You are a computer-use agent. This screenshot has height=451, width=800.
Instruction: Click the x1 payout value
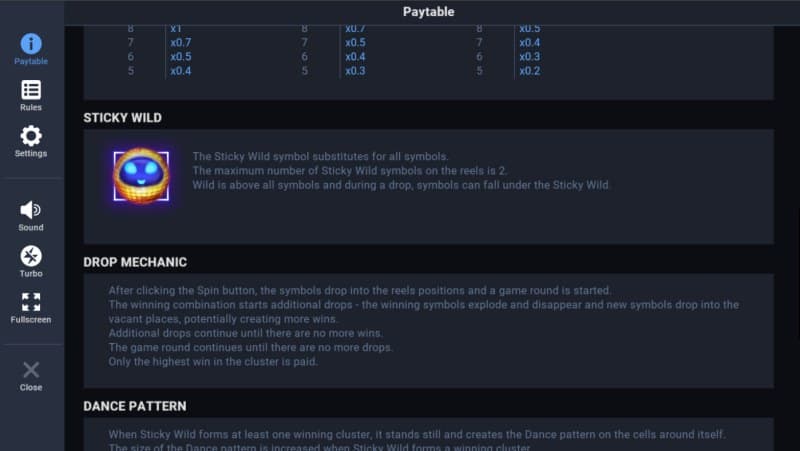click(x=176, y=29)
